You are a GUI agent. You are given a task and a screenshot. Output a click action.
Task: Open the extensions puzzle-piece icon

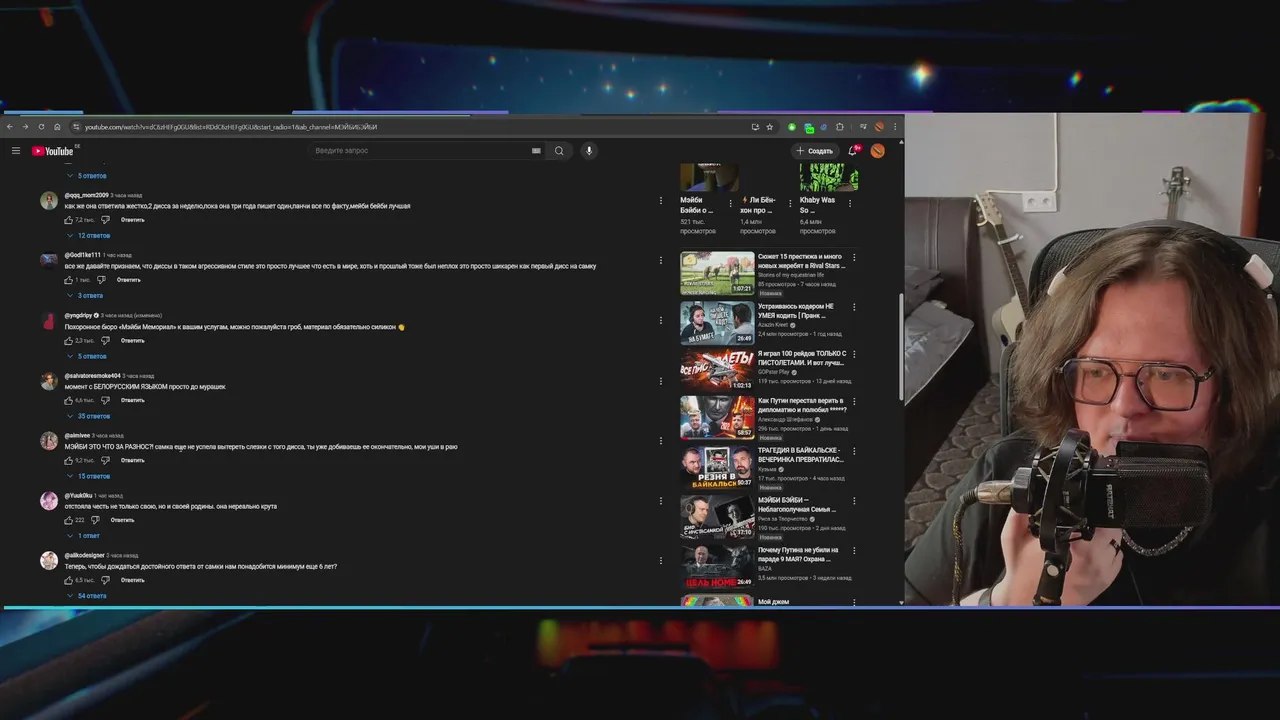tap(839, 127)
